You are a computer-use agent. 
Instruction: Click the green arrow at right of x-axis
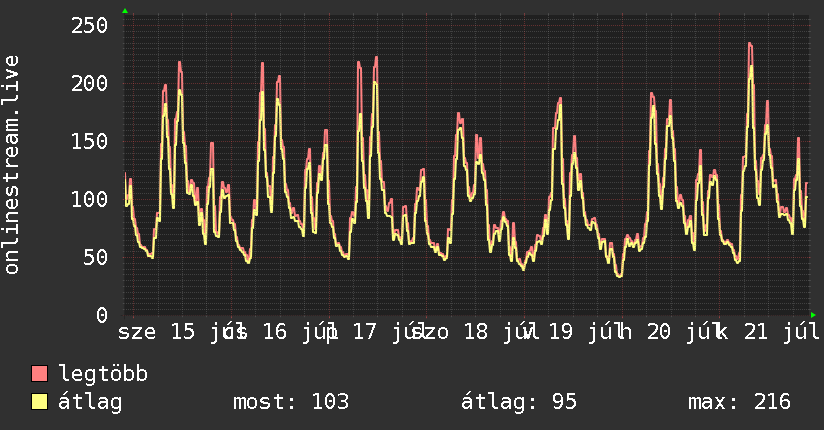(x=813, y=315)
